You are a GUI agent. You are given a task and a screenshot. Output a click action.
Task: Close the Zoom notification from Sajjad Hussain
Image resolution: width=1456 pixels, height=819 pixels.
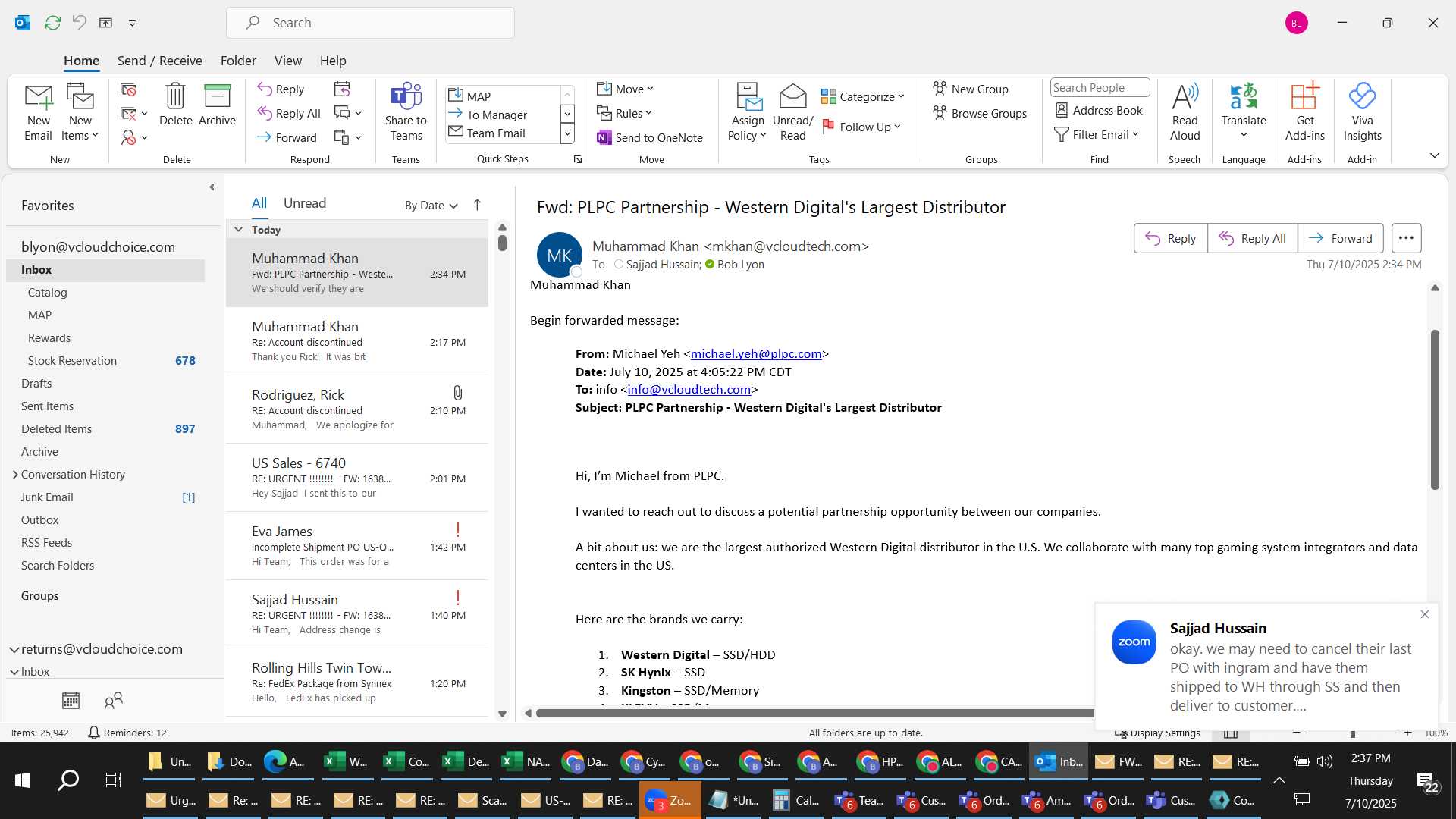tap(1424, 614)
